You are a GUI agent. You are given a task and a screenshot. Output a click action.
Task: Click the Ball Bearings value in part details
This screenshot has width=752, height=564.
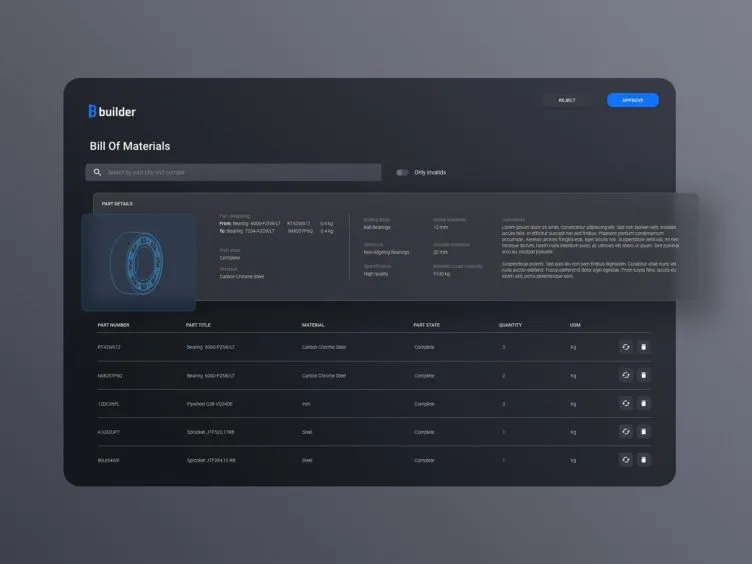point(377,227)
